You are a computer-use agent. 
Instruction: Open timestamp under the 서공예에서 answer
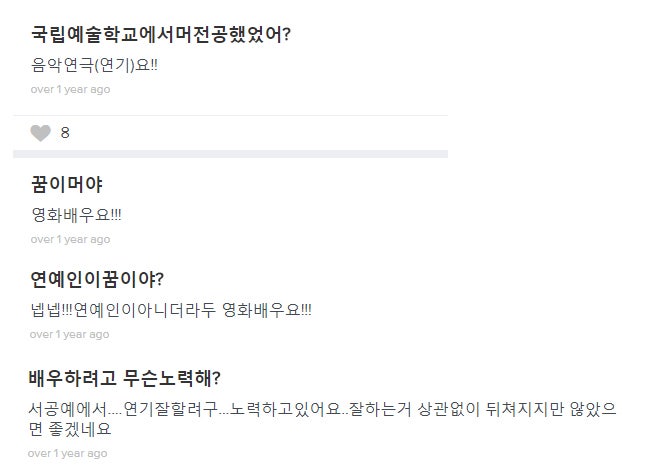click(x=70, y=453)
